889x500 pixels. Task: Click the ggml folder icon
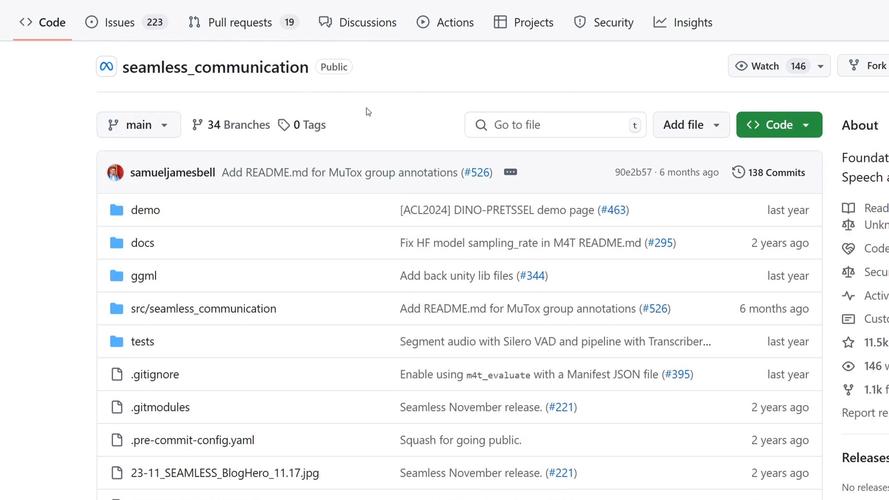[117, 276]
